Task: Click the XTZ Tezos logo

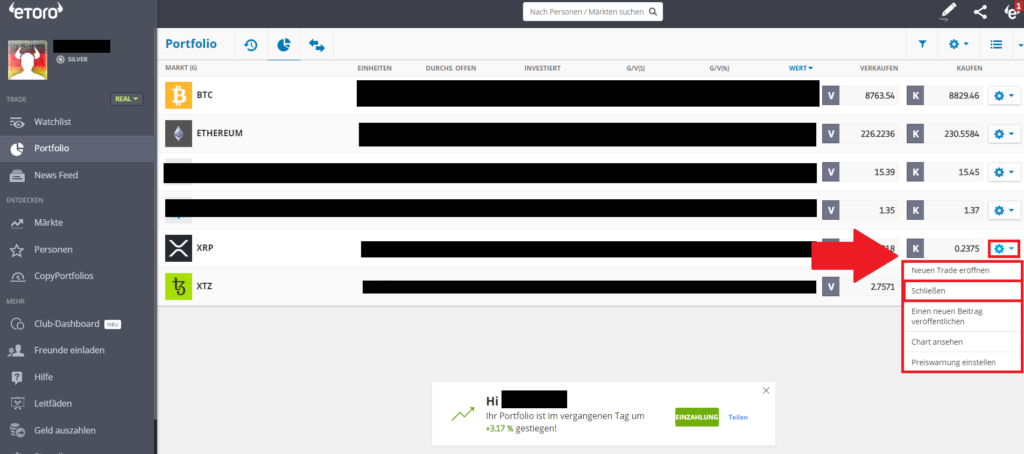Action: click(x=178, y=287)
